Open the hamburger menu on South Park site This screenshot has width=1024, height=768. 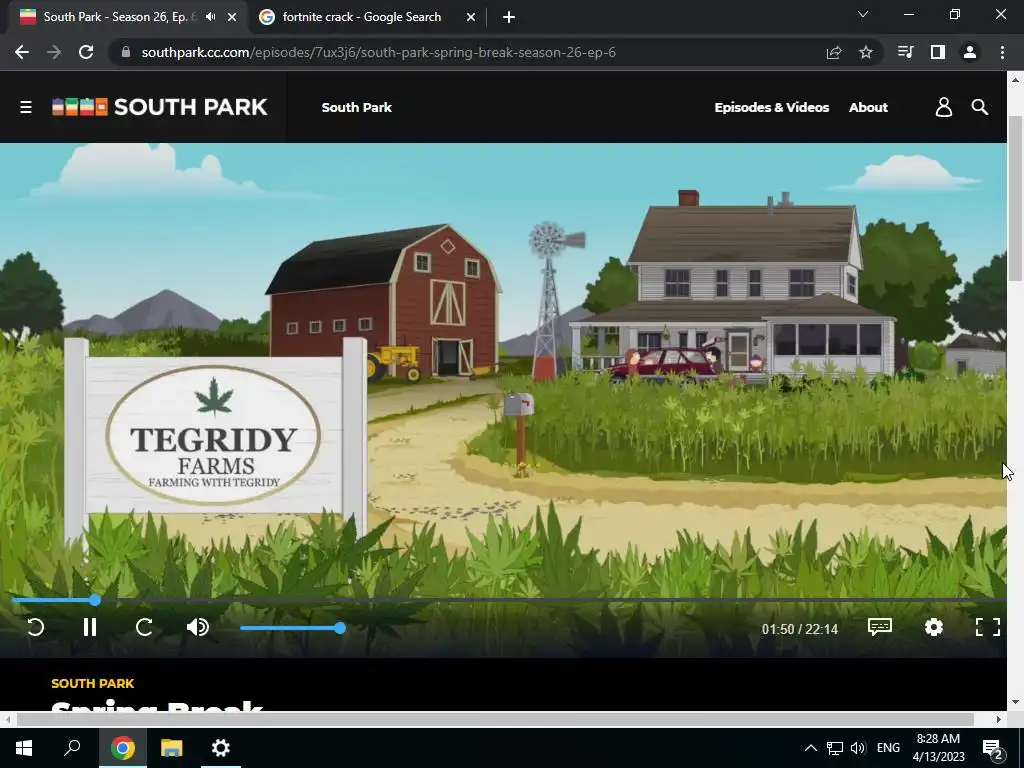tap(25, 107)
